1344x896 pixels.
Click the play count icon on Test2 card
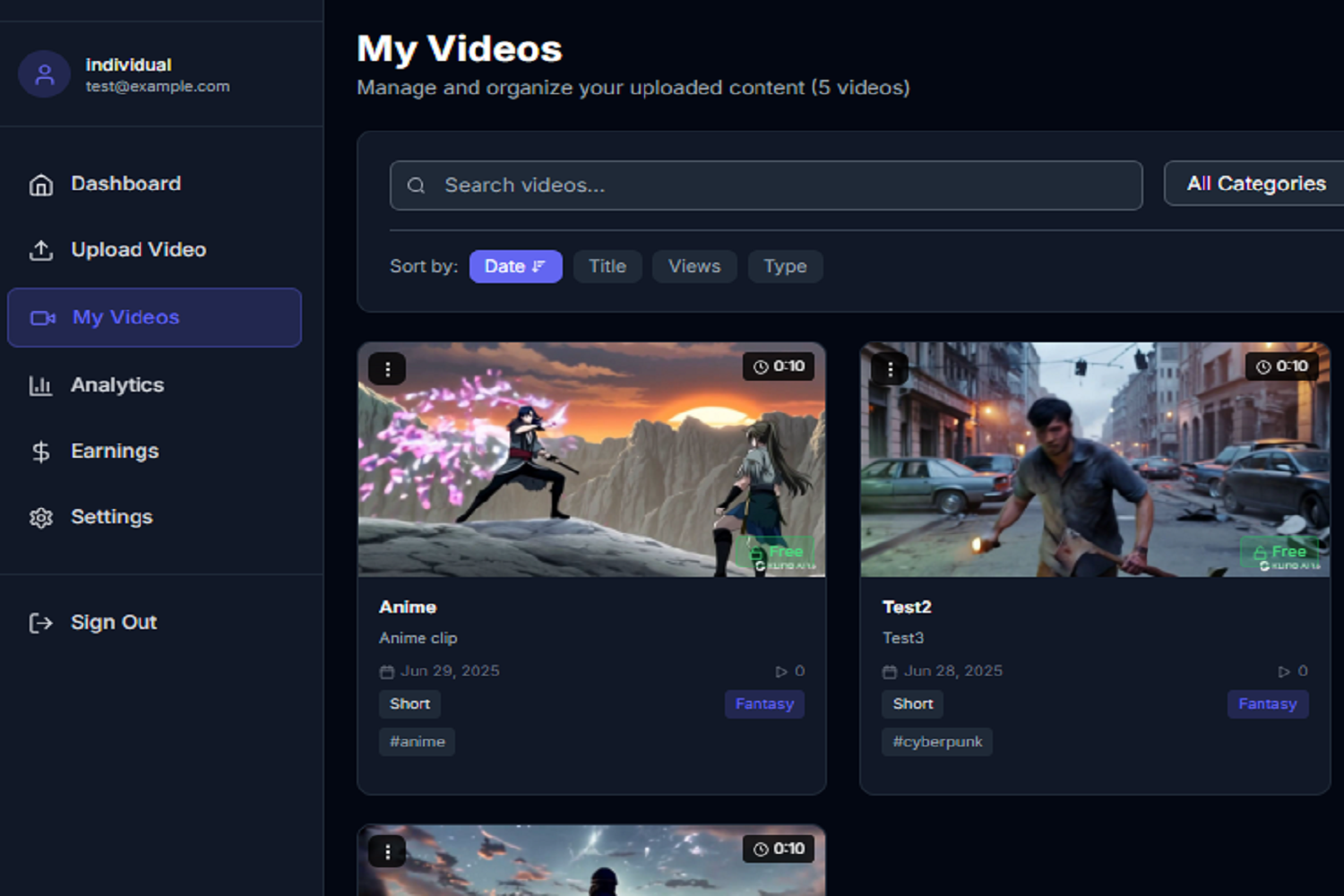(1284, 671)
